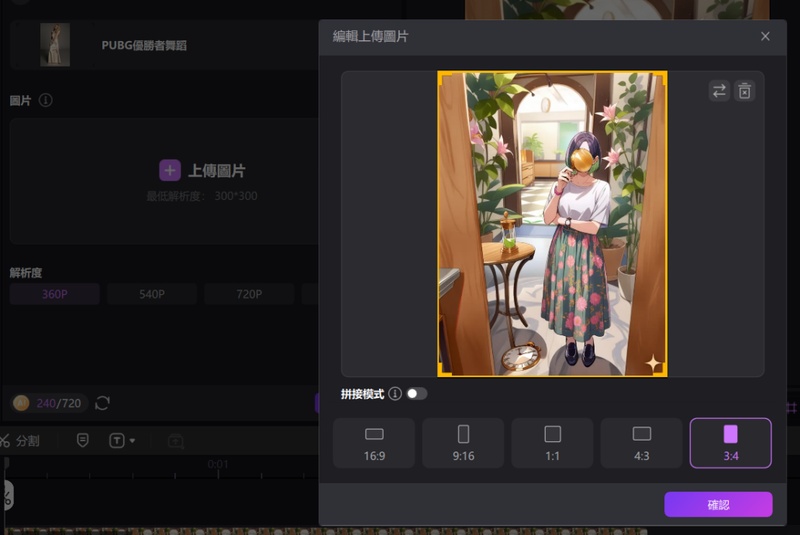Click the uploaded anime image preview
Image resolution: width=800 pixels, height=535 pixels.
click(552, 224)
